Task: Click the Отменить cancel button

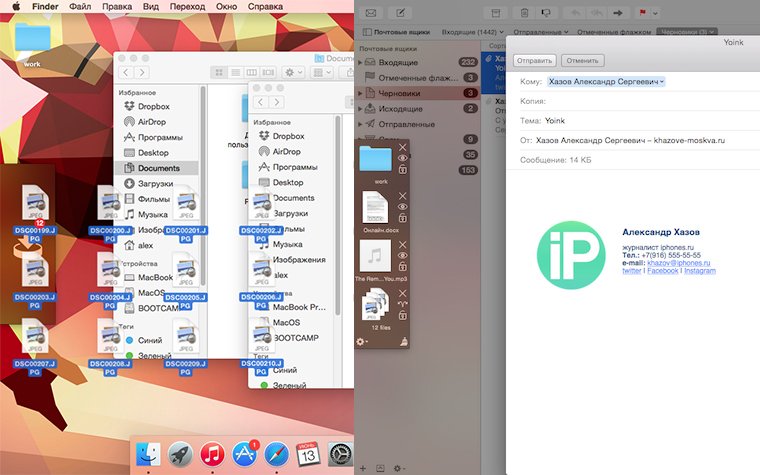Action: pos(582,61)
